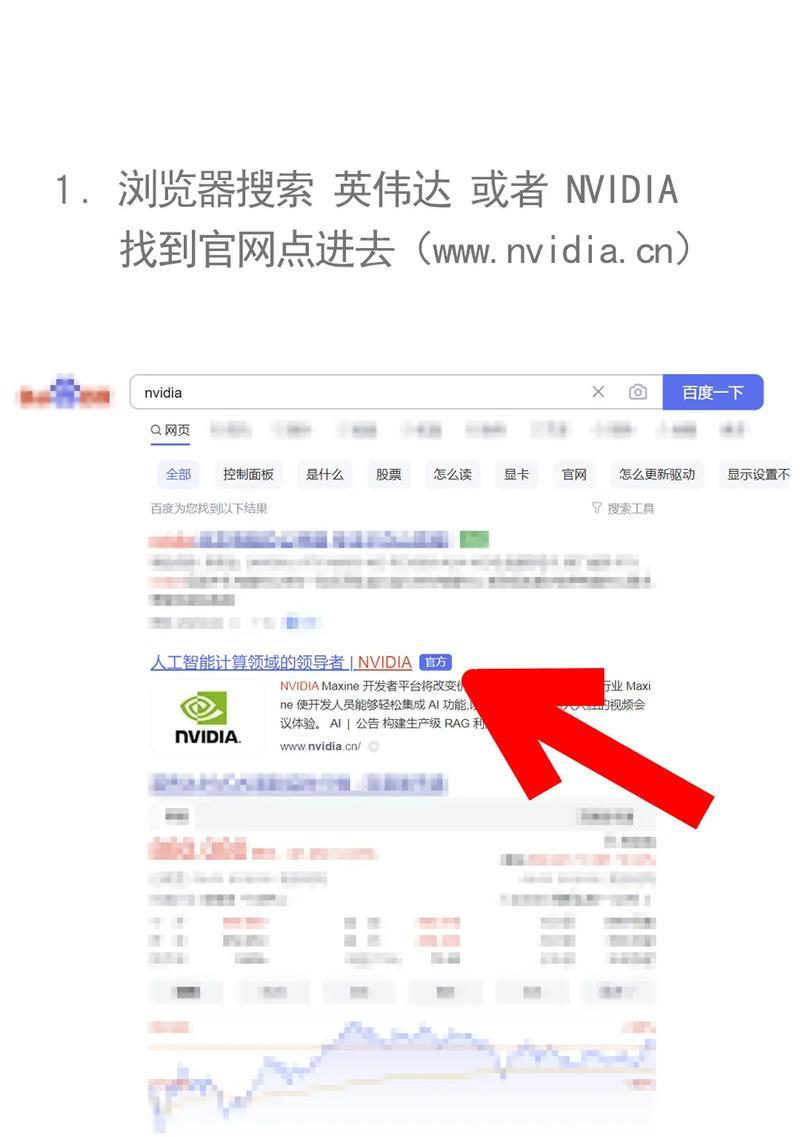Choose the 怎么更新驱动 filter chip
Image resolution: width=800 pixels, height=1137 pixels.
pyautogui.click(x=656, y=474)
